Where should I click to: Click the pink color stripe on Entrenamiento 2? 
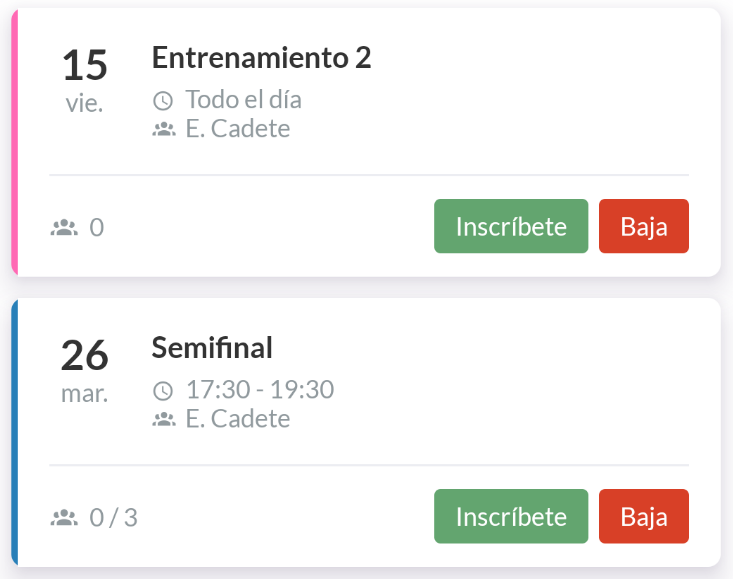pos(15,141)
